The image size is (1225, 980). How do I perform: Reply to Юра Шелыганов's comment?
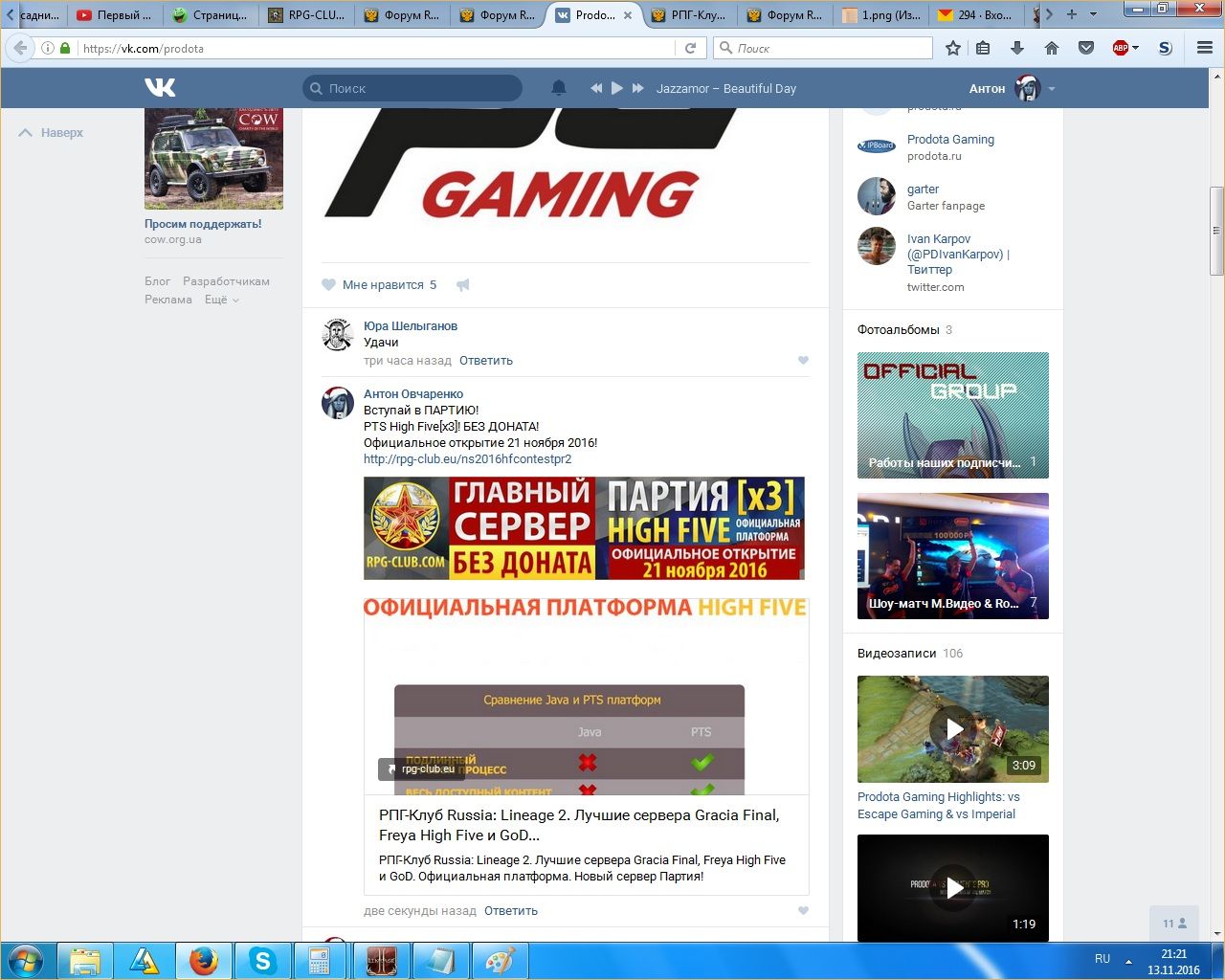[485, 361]
